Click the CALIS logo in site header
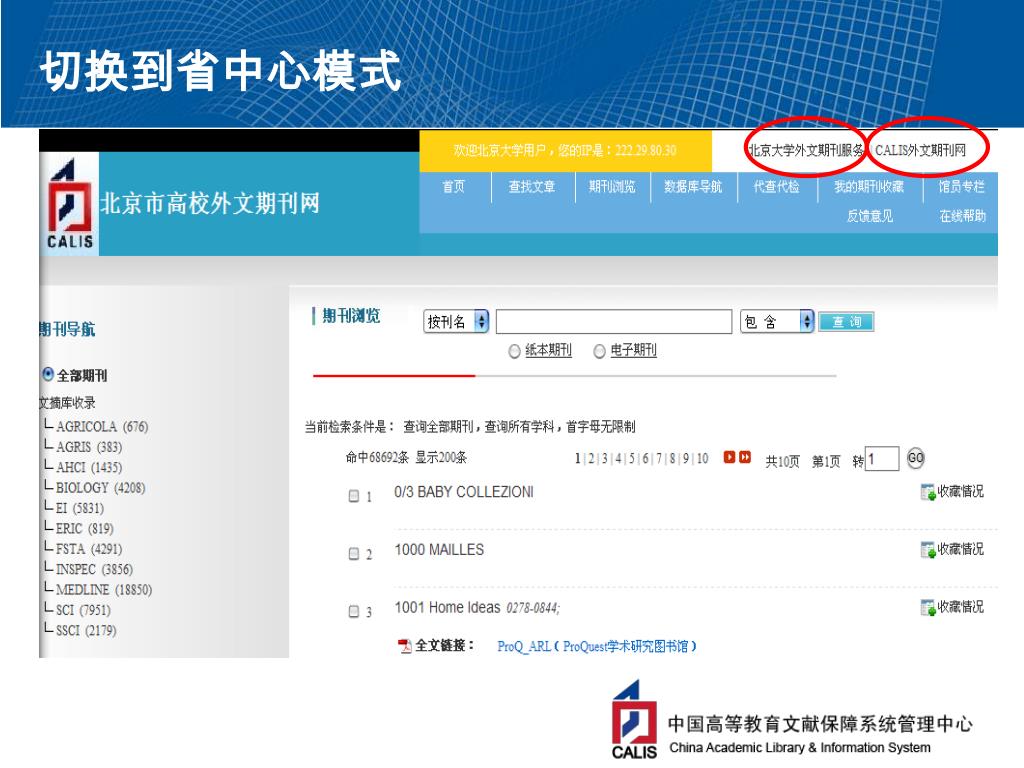Image resolution: width=1024 pixels, height=768 pixels. pos(69,204)
